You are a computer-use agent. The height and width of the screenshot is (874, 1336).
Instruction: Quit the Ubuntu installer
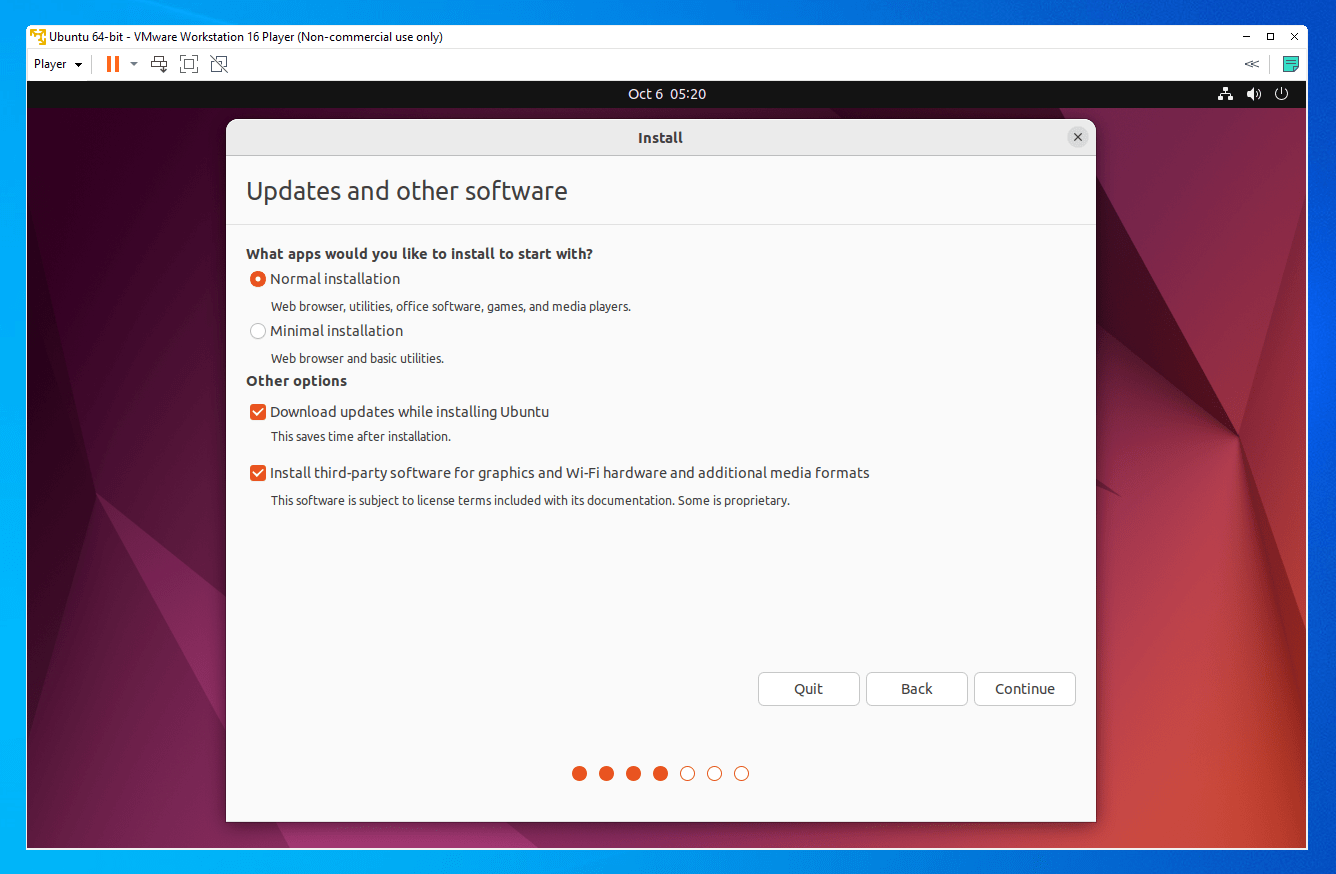pos(809,689)
